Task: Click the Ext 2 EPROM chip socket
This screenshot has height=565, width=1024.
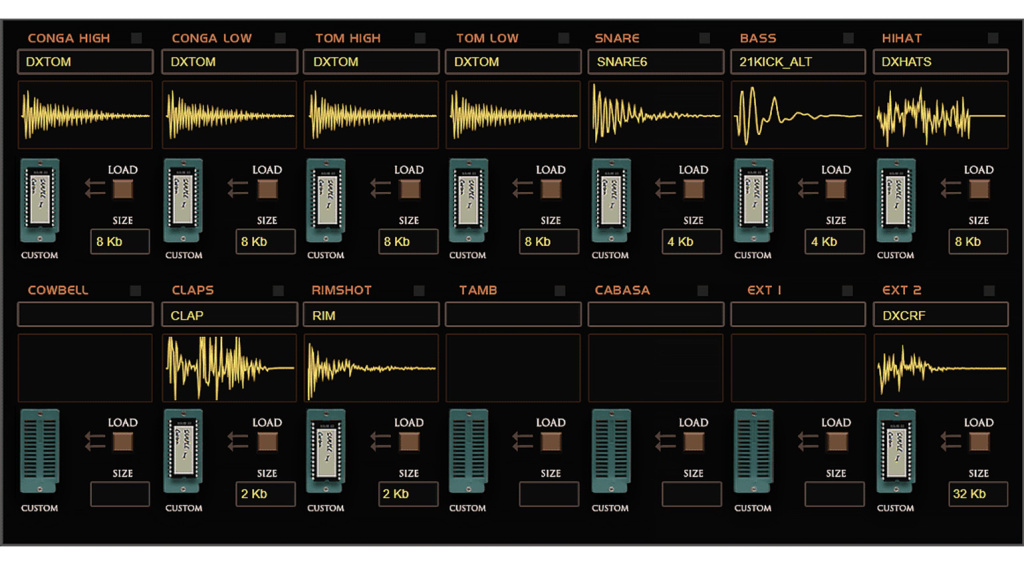Action: pyautogui.click(x=896, y=451)
